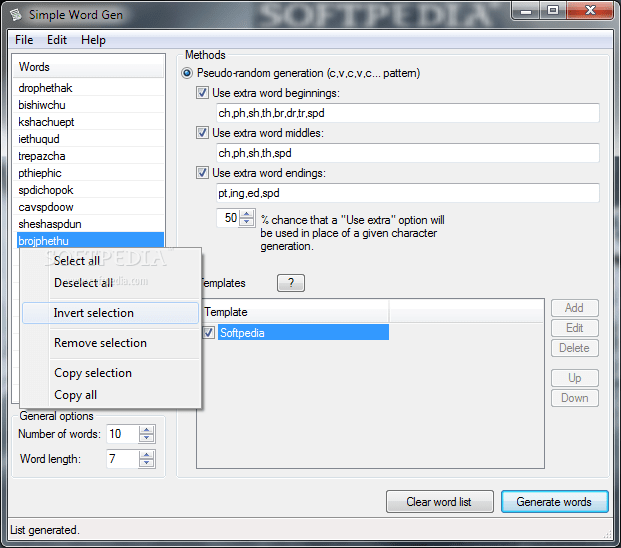Viewport: 621px width, 548px height.
Task: Click the extra word beginnings text field
Action: point(408,113)
